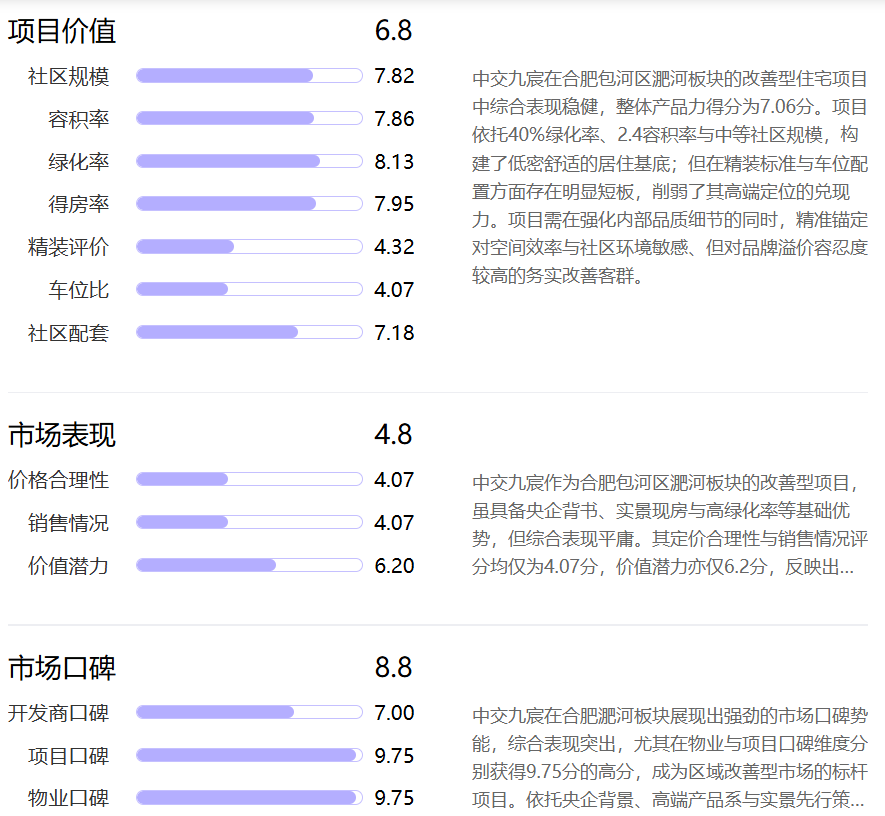Click the 绿化率 label
The width and height of the screenshot is (885, 816).
click(x=78, y=162)
